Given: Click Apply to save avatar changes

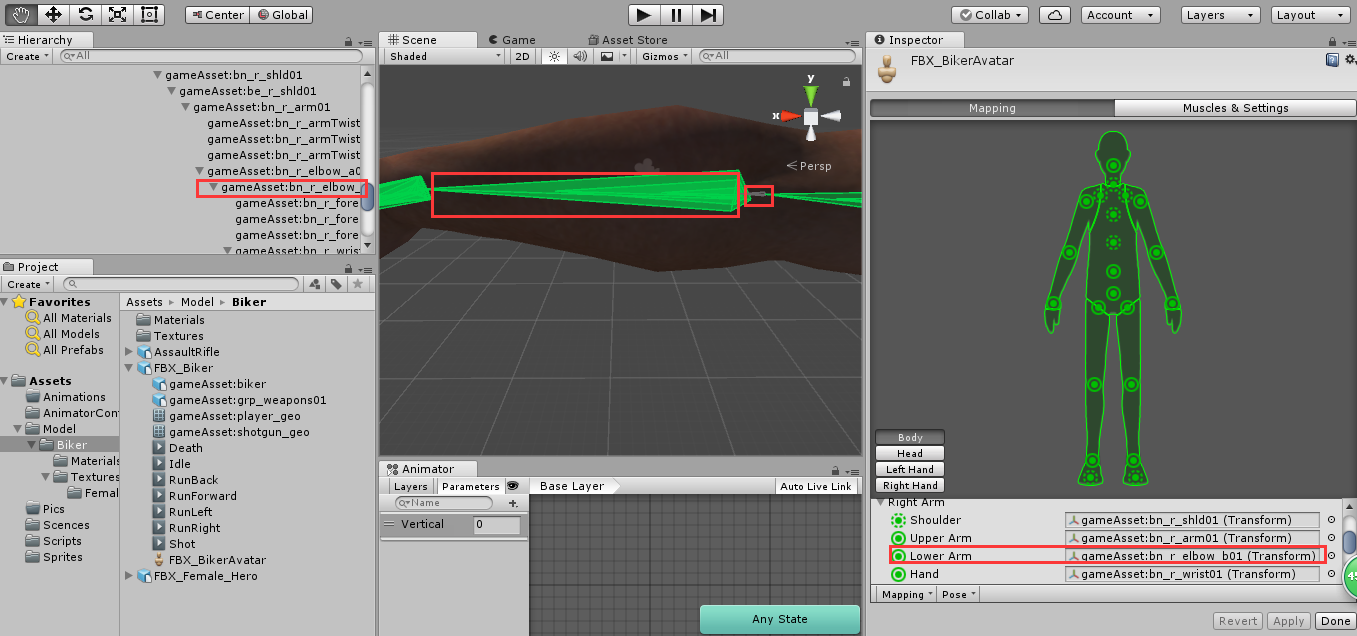Looking at the screenshot, I should tap(1288, 620).
